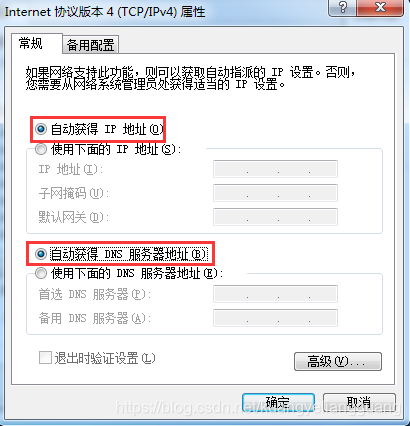
Task: Click the IP 地址 input field
Action: point(275,169)
